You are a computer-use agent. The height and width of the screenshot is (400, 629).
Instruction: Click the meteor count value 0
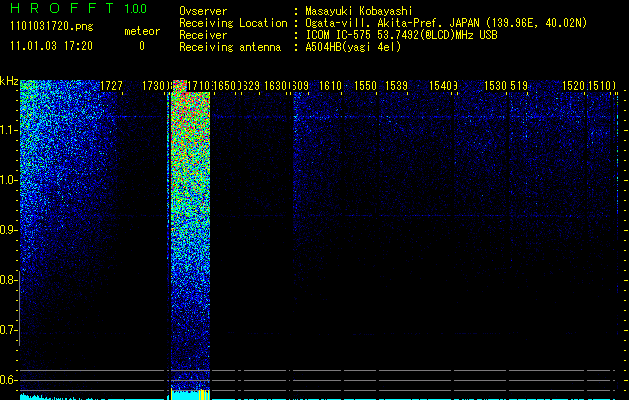(142, 46)
